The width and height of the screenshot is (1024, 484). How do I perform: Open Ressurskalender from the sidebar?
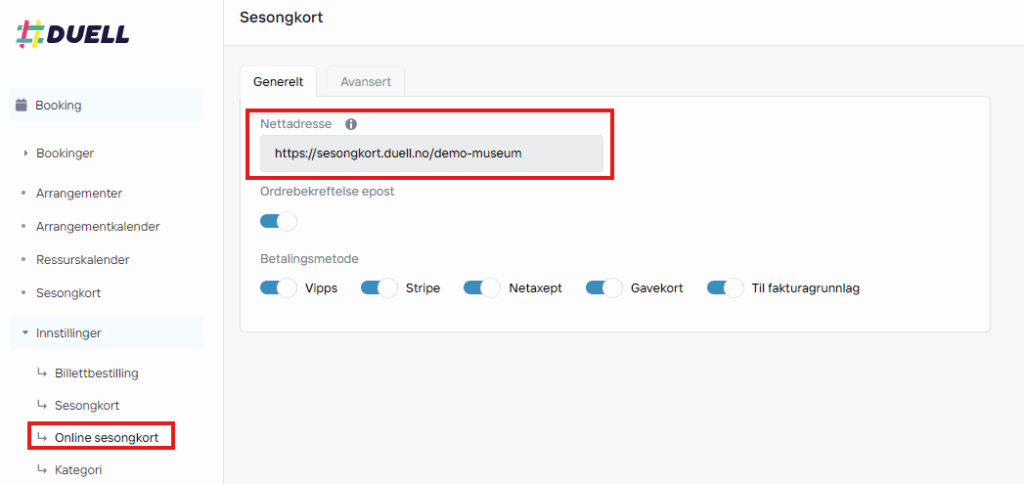83,259
